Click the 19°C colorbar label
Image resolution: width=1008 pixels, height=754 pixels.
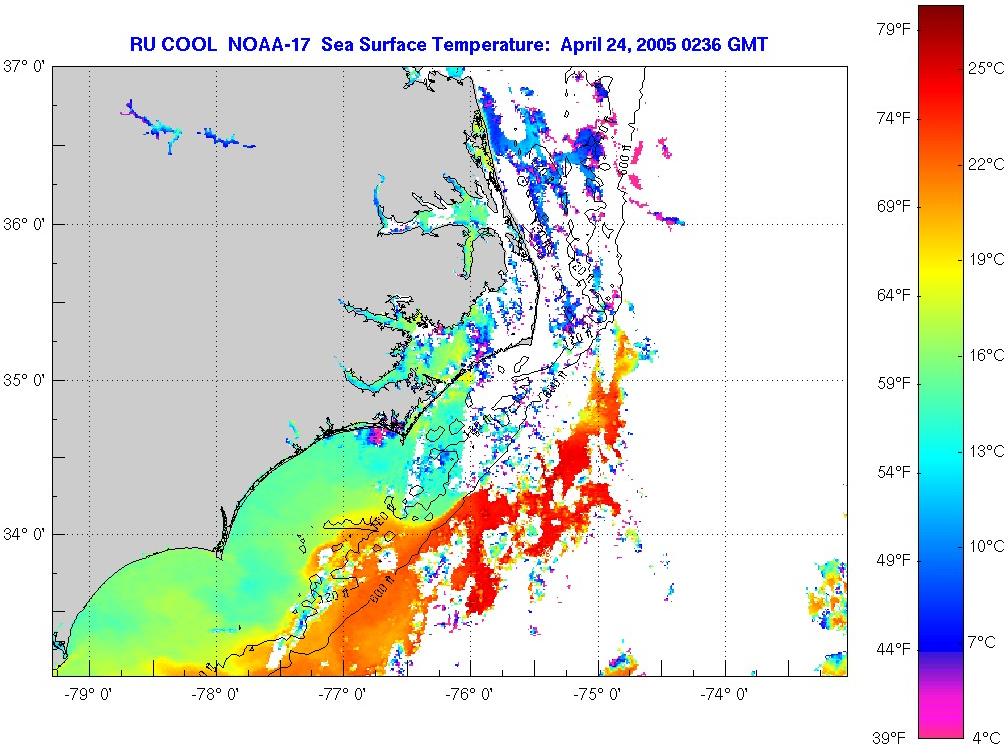pos(986,259)
